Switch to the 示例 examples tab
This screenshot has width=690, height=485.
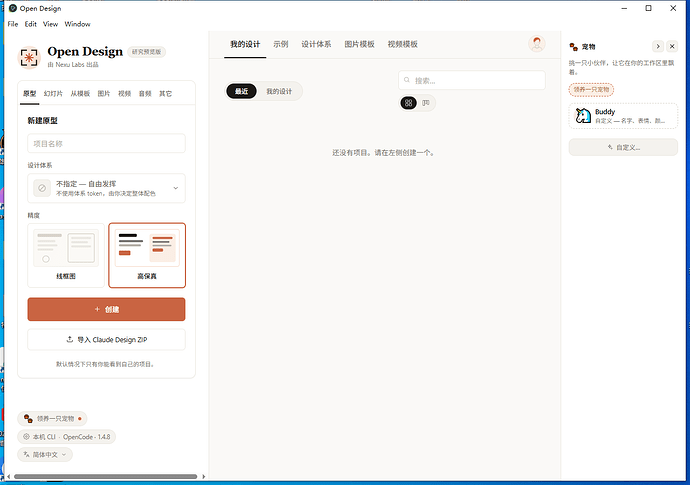[281, 44]
